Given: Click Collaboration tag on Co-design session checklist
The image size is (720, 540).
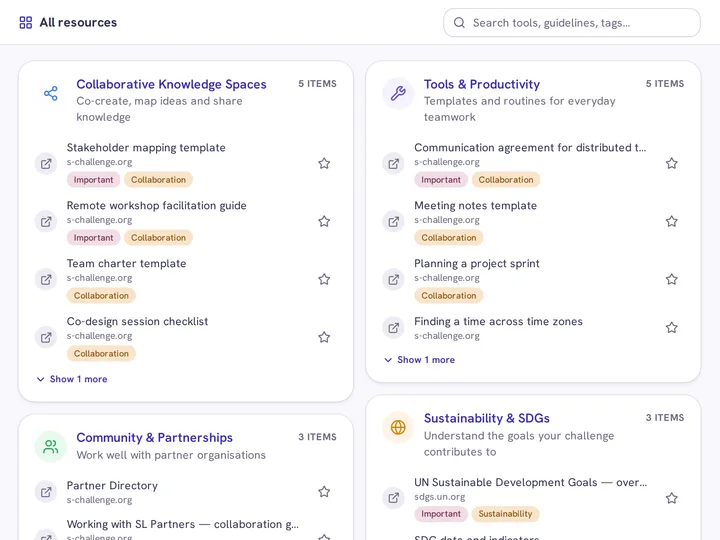Looking at the screenshot, I should coord(101,353).
